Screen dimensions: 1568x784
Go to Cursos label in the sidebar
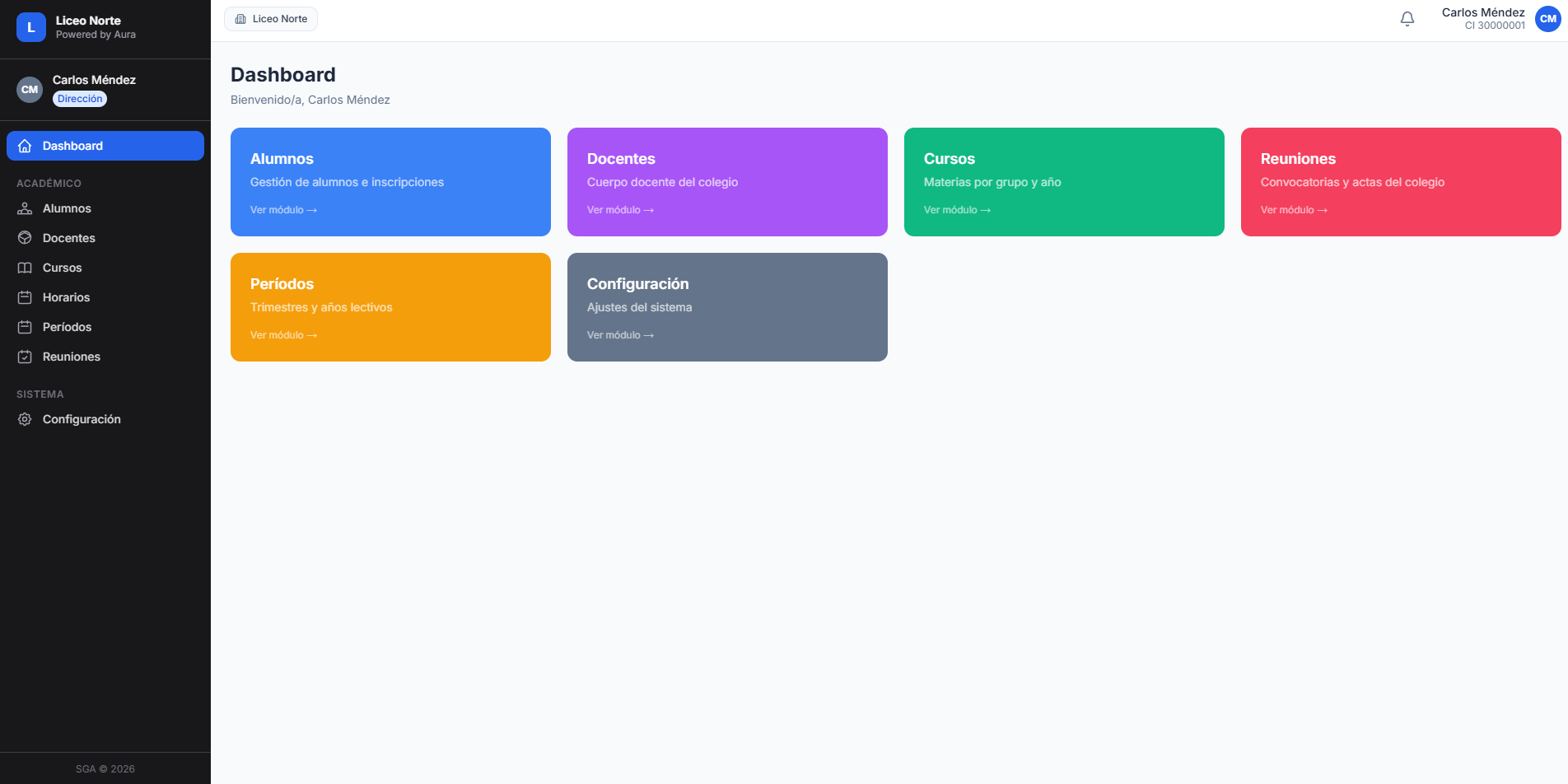tap(62, 268)
